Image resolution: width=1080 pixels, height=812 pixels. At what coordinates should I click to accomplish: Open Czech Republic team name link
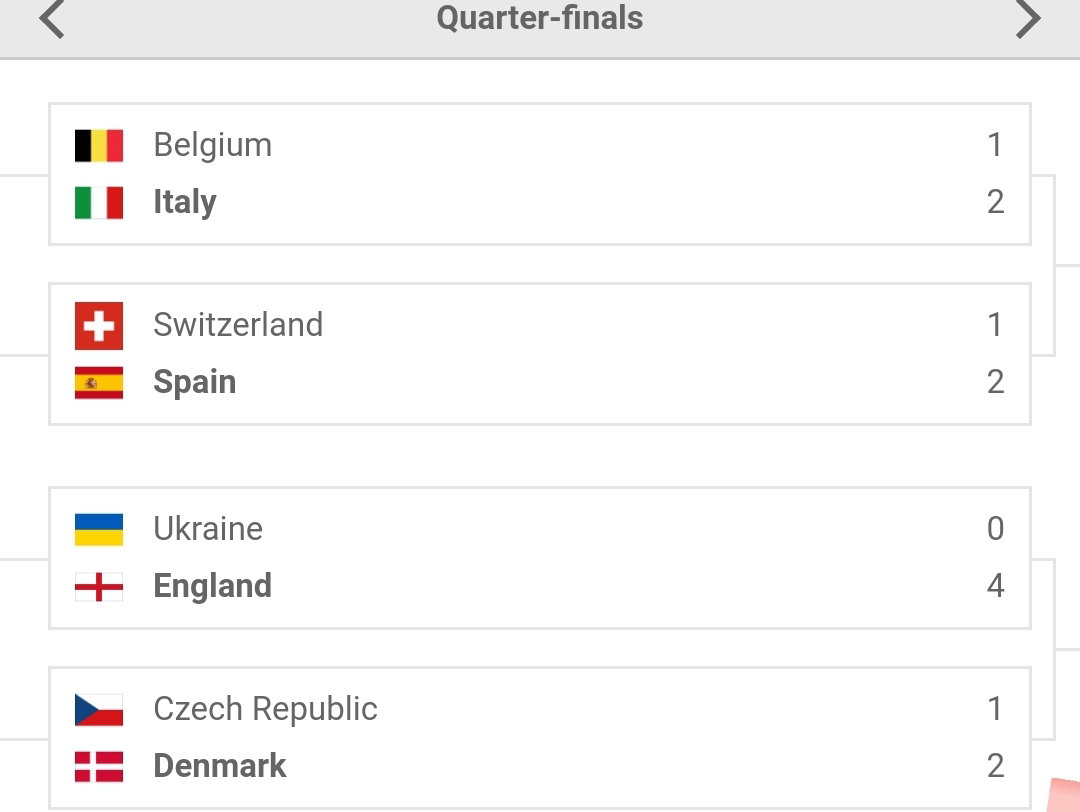(266, 709)
